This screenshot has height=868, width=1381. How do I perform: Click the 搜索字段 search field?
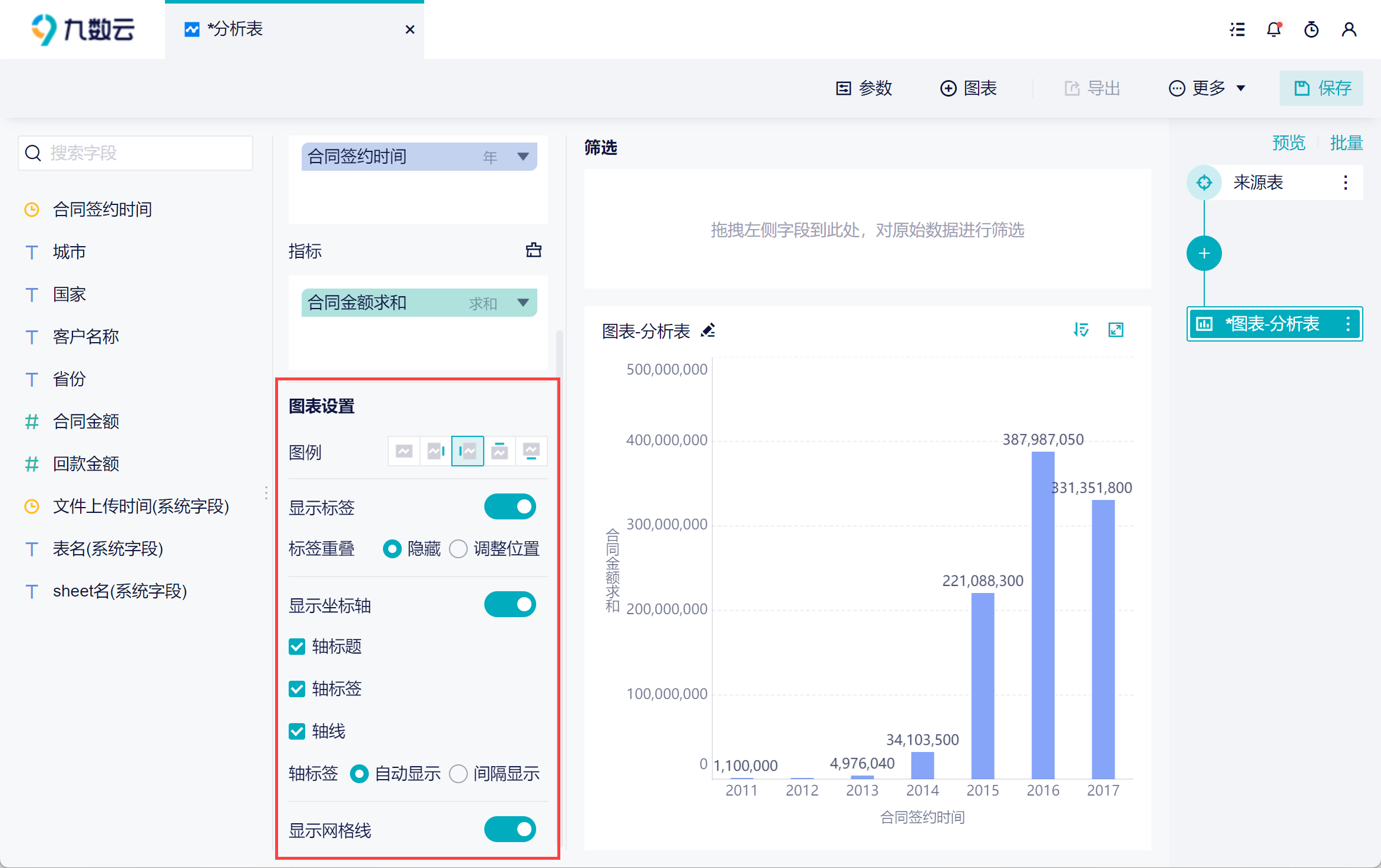coord(136,153)
